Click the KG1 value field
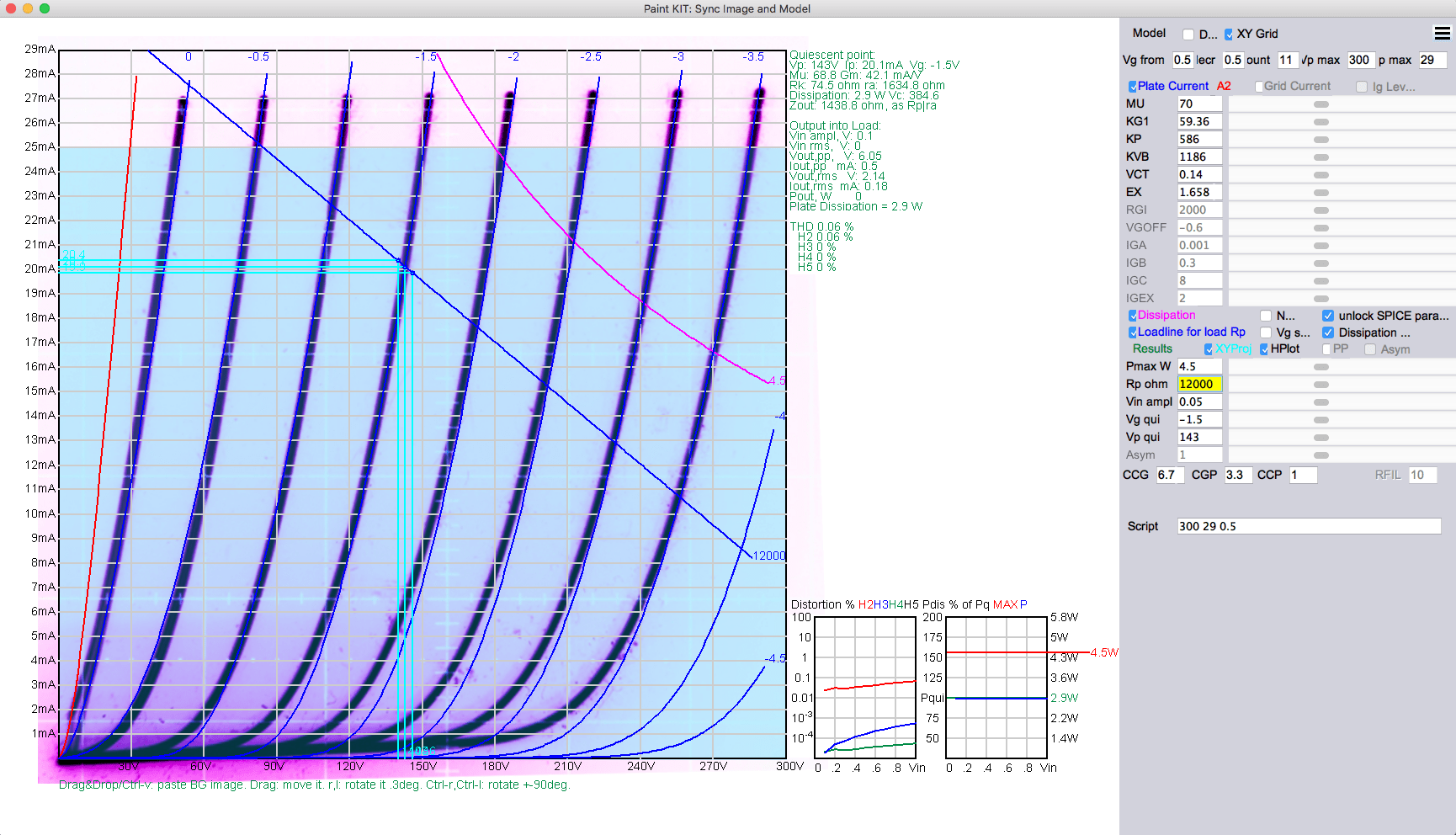 click(1199, 121)
